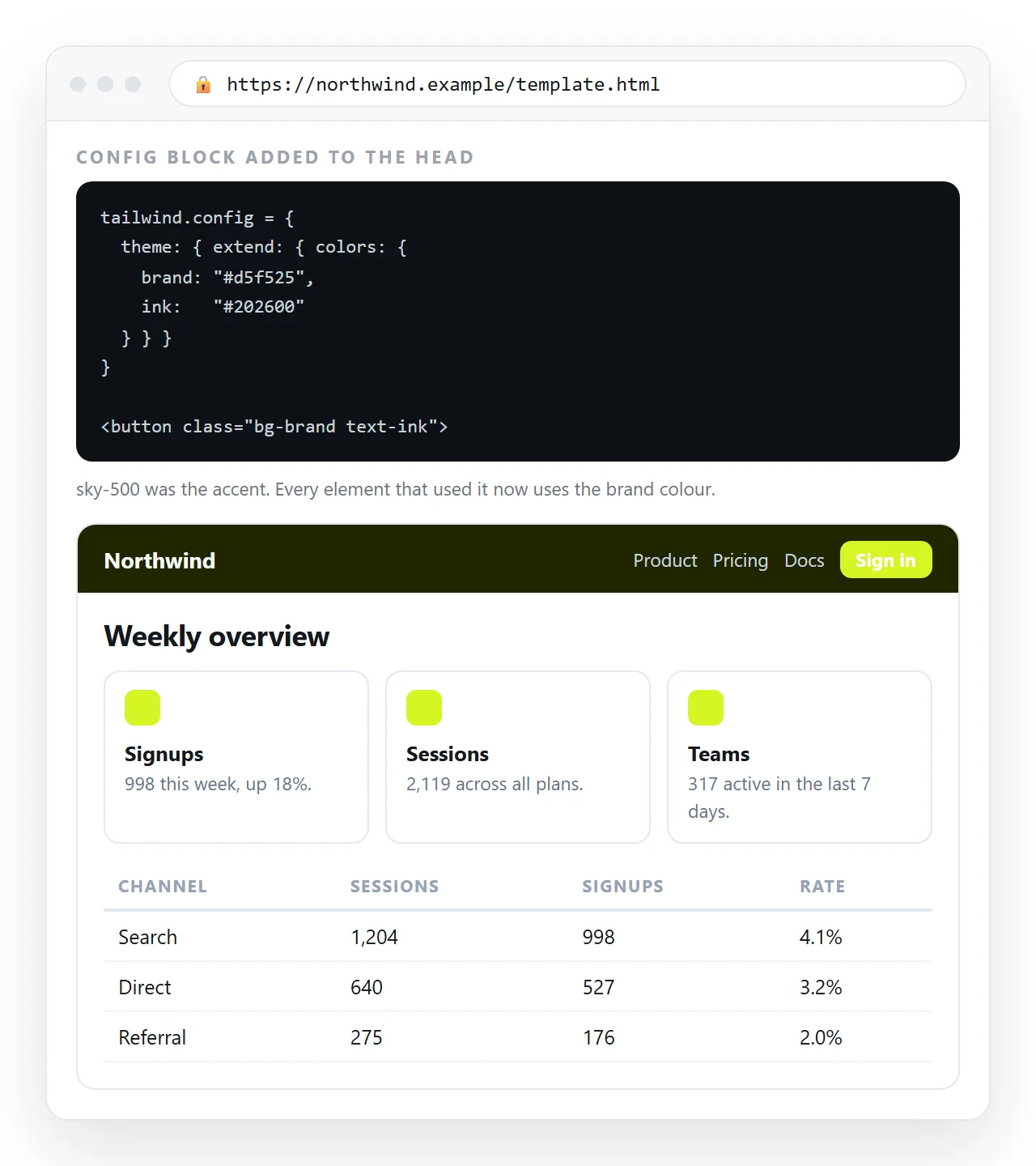Screen dimensions: 1036x1166
Task: Click the Weekly overview heading
Action: (217, 636)
